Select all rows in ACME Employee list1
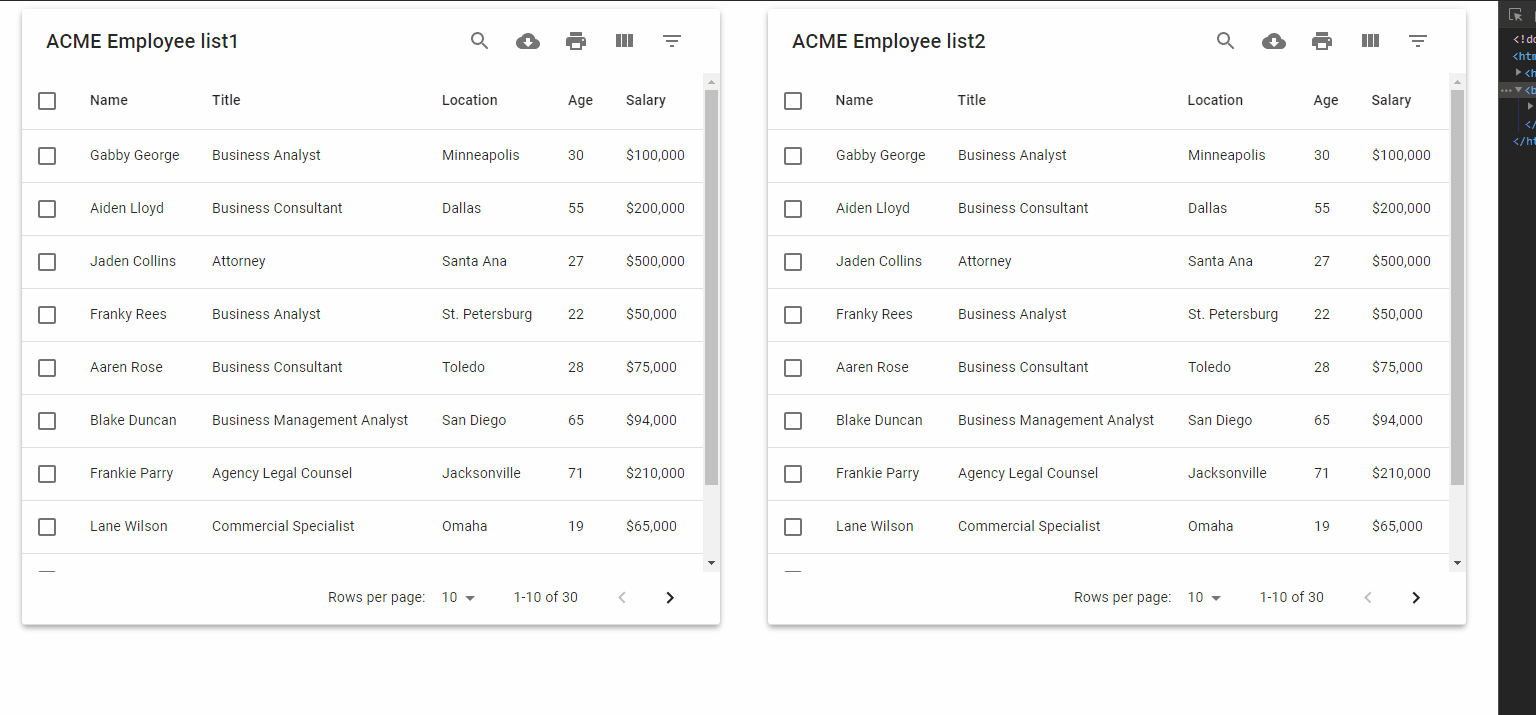Screen dimensions: 1536x715 pos(47,100)
